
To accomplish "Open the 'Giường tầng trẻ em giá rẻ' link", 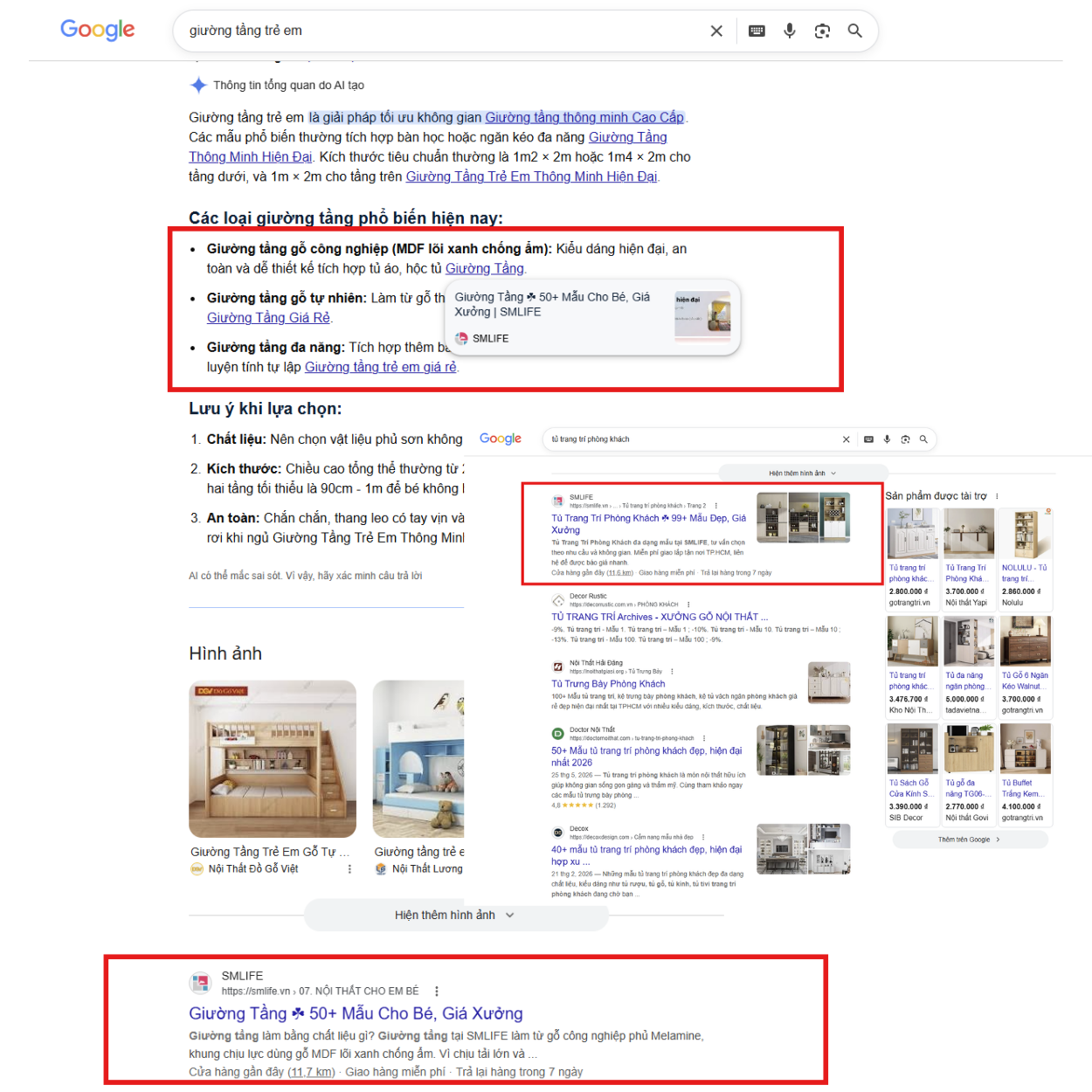I will coord(381,367).
